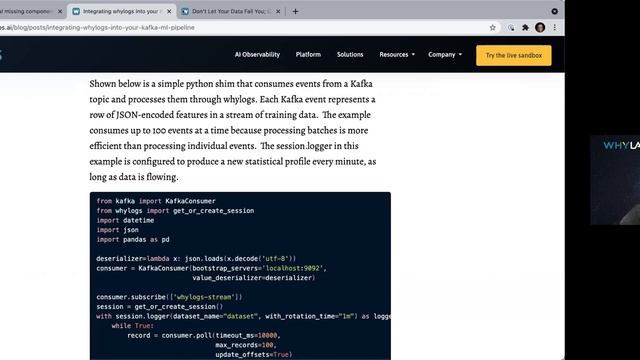
Task: Close the 'Don't Let Your Data Fail You' tab
Action: pyautogui.click(x=278, y=11)
